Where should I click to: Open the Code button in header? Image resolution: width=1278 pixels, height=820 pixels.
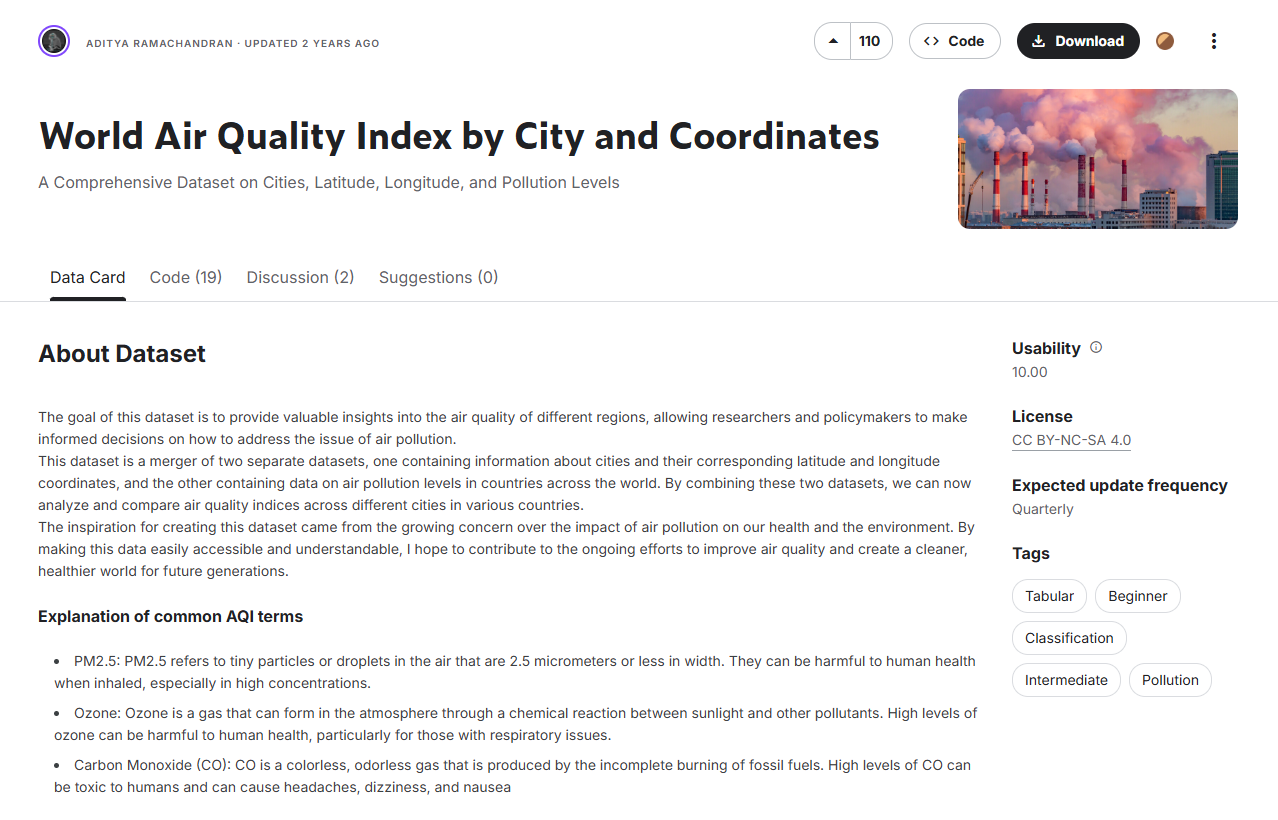[954, 41]
